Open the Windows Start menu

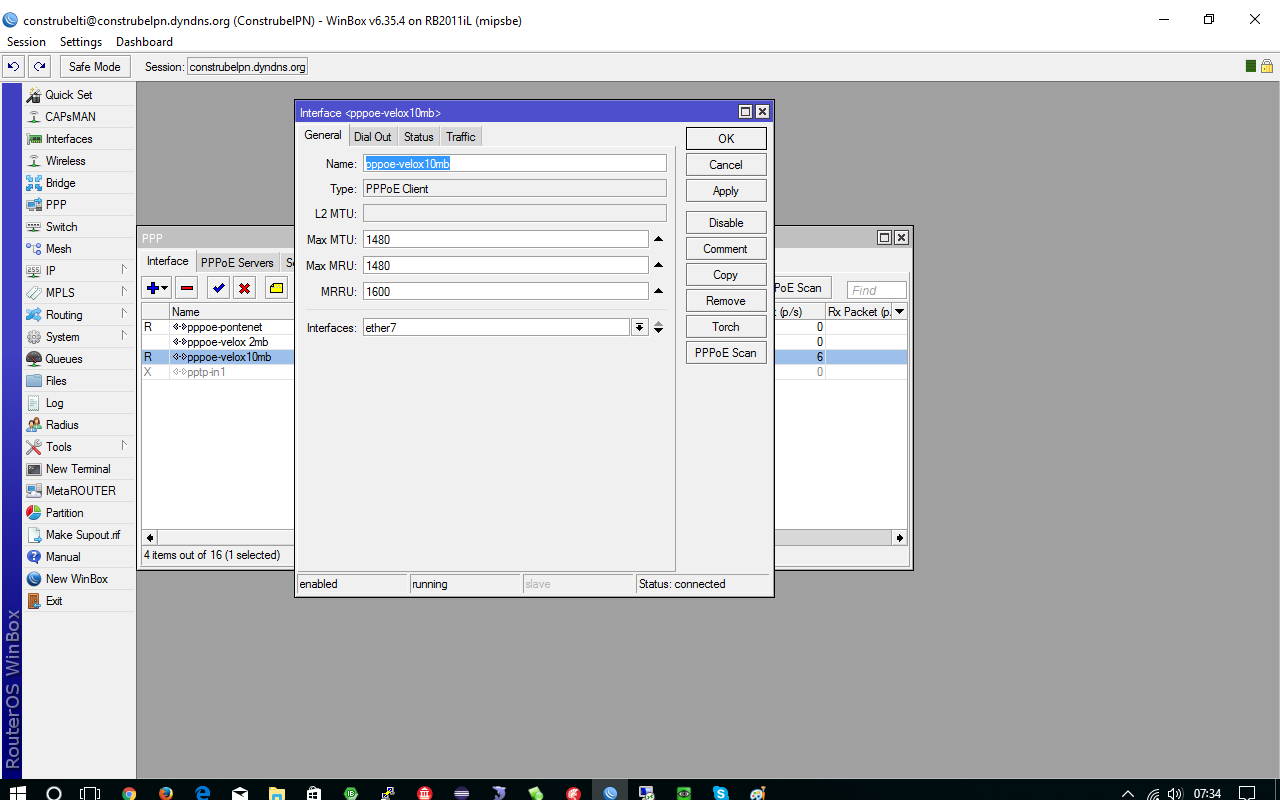pos(18,793)
